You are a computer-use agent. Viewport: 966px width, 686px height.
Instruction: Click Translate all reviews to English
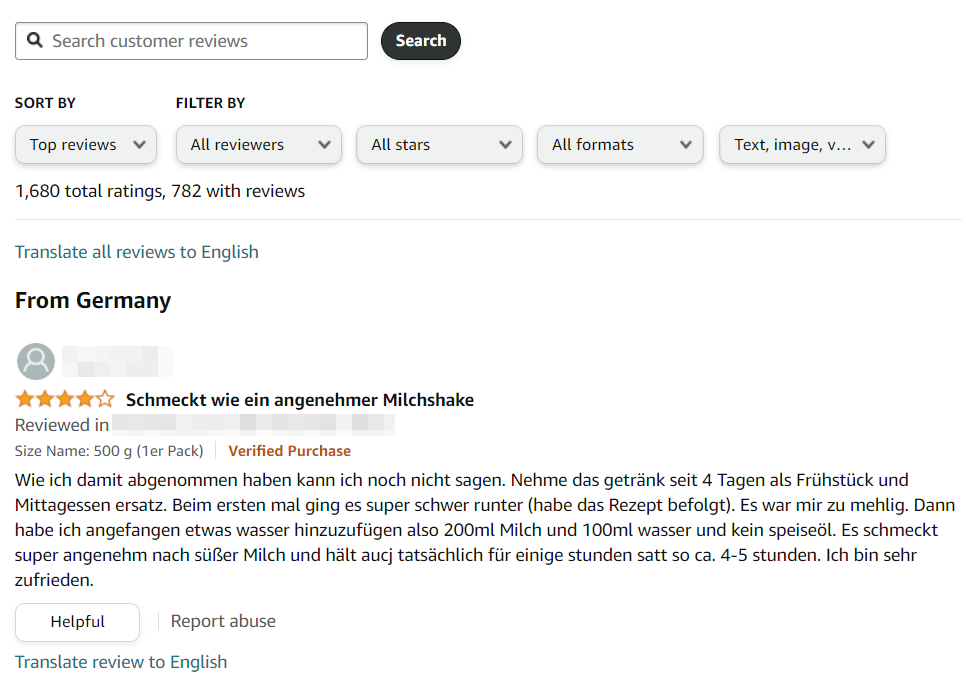tap(137, 252)
